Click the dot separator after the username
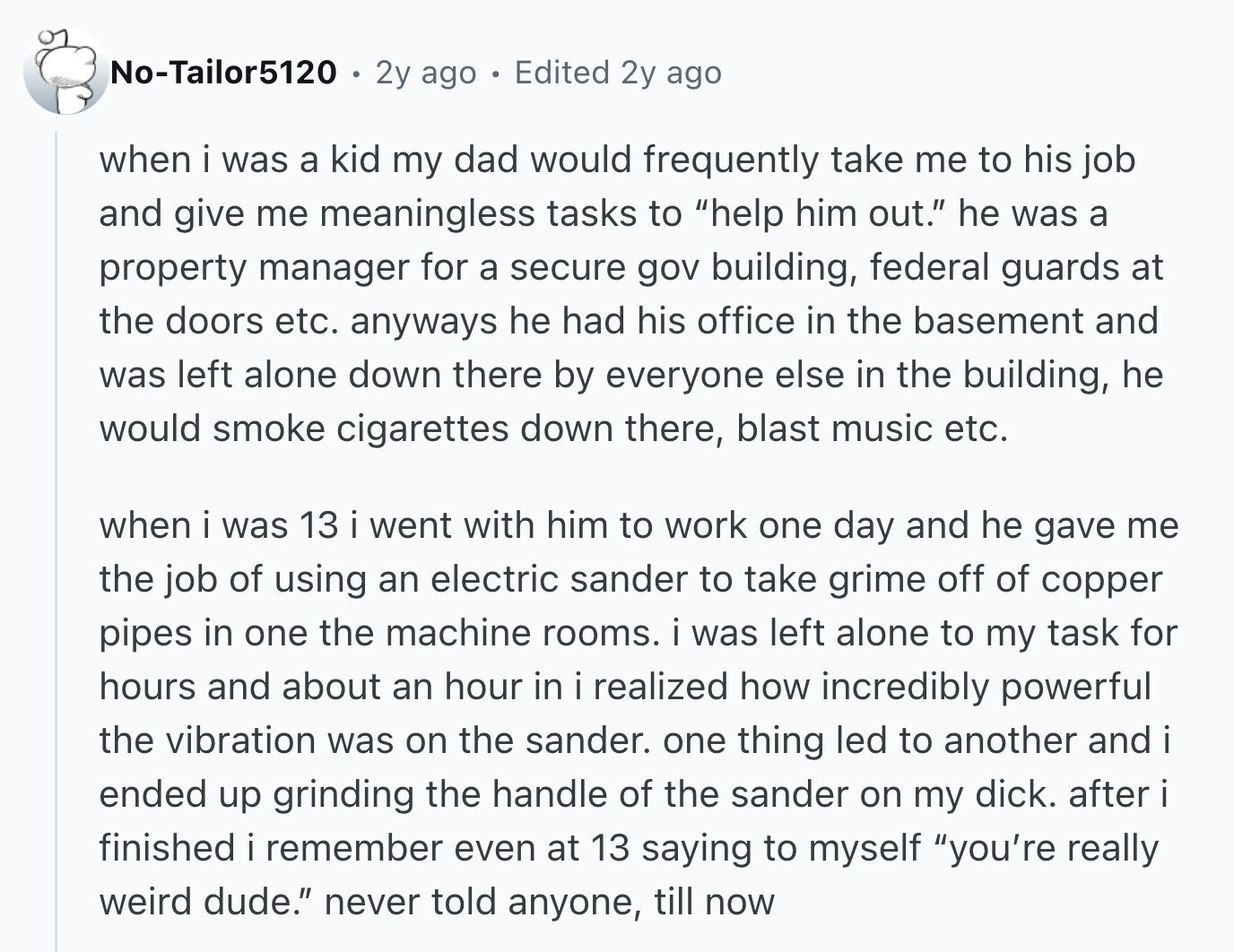Viewport: 1234px width, 952px height. click(357, 74)
